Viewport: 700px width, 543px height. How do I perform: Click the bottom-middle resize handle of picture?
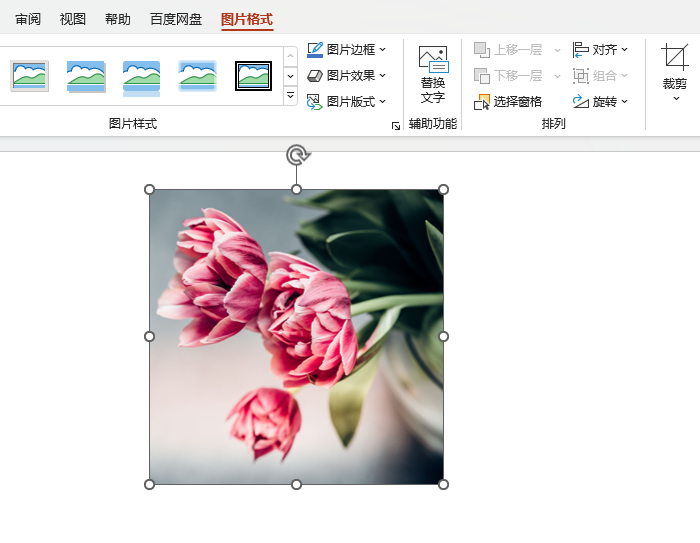(x=296, y=485)
